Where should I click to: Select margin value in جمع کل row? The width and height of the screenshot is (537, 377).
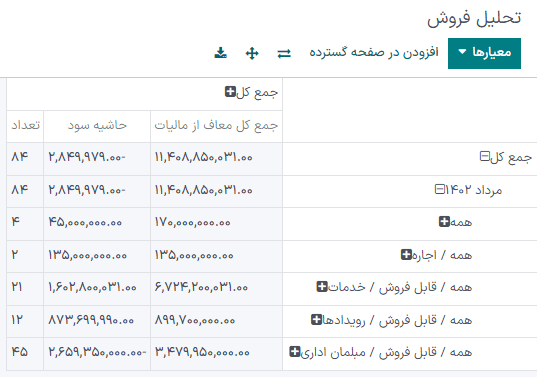pyautogui.click(x=97, y=158)
